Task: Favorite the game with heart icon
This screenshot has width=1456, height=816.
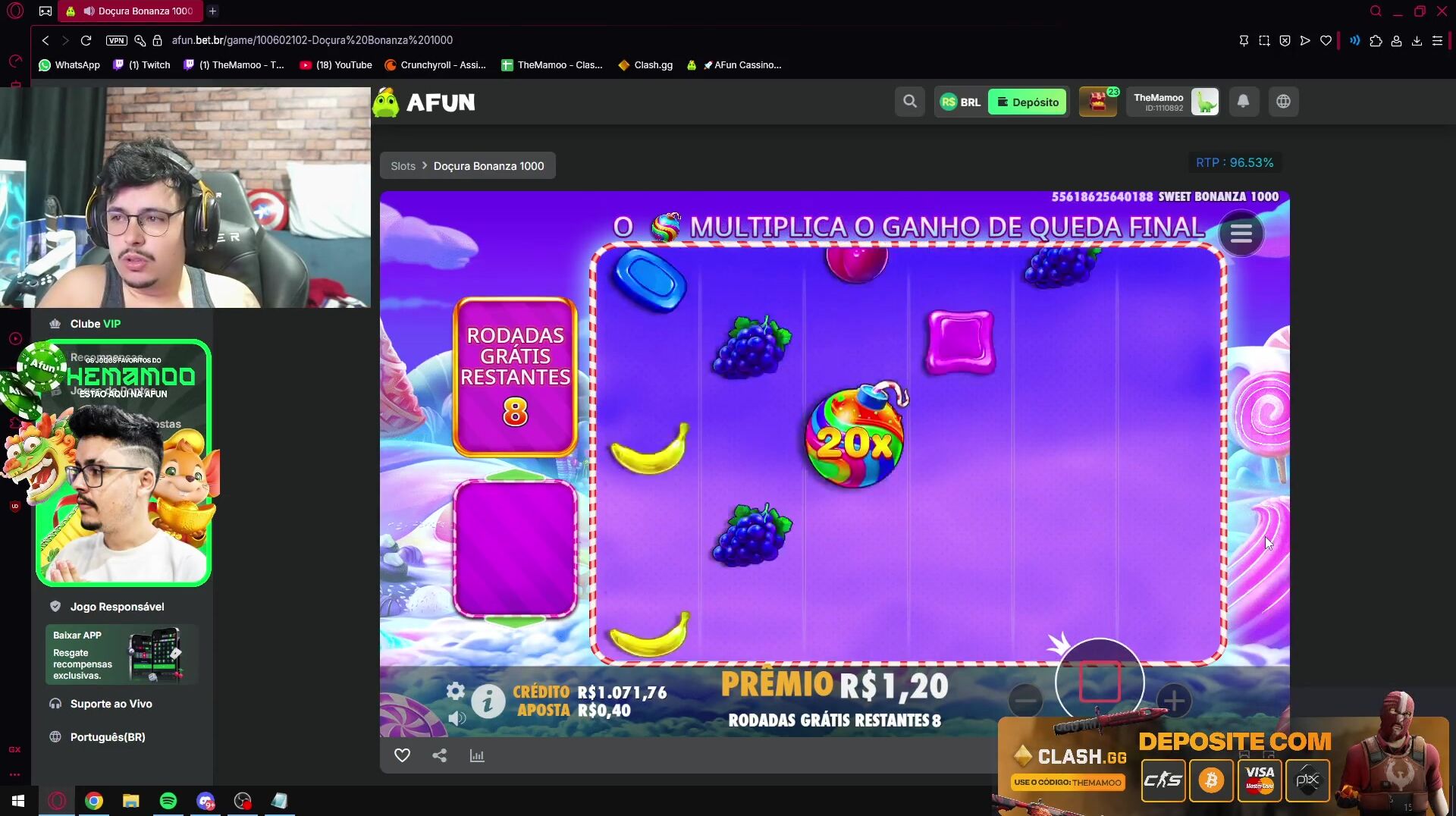Action: tap(402, 755)
